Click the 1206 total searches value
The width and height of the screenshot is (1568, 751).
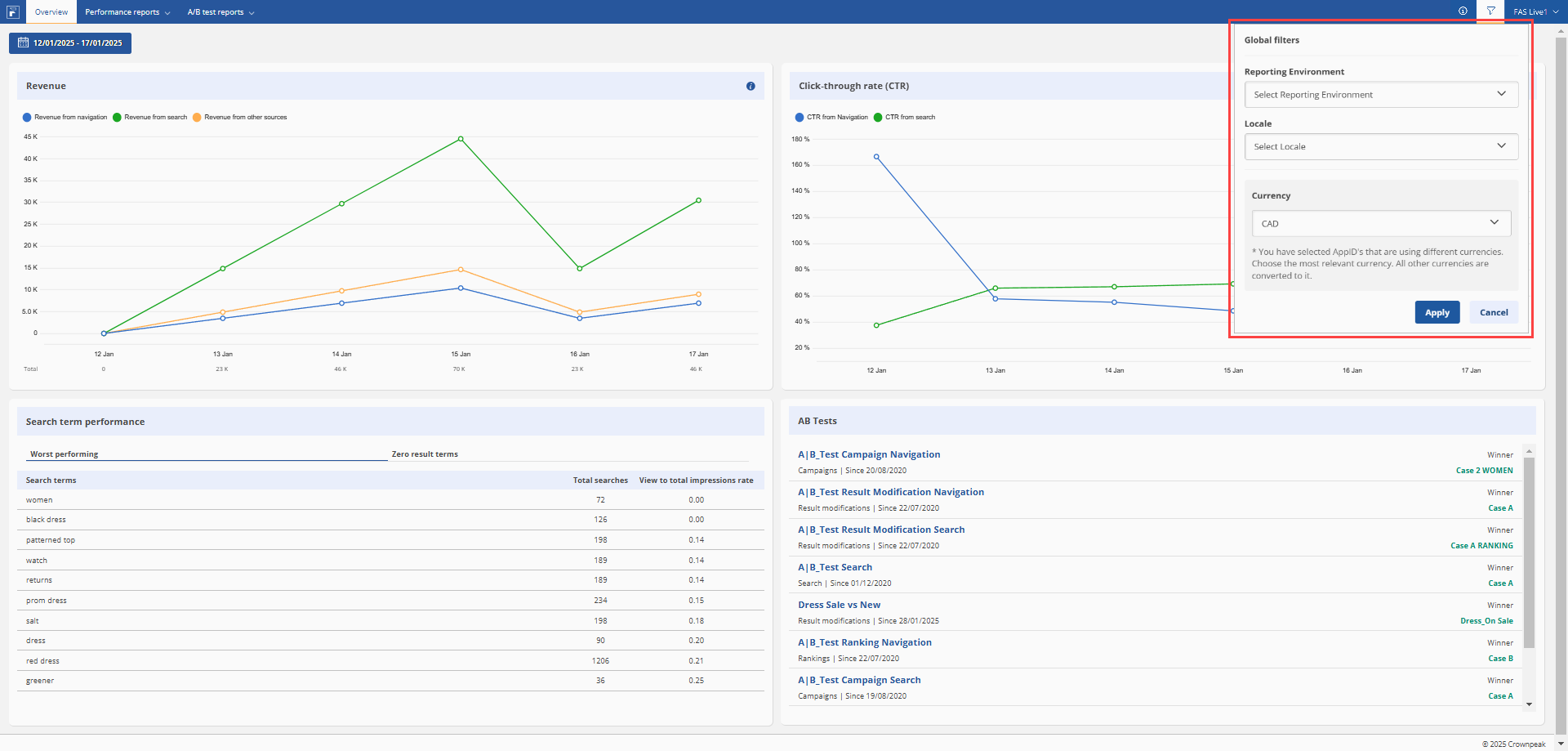[600, 661]
